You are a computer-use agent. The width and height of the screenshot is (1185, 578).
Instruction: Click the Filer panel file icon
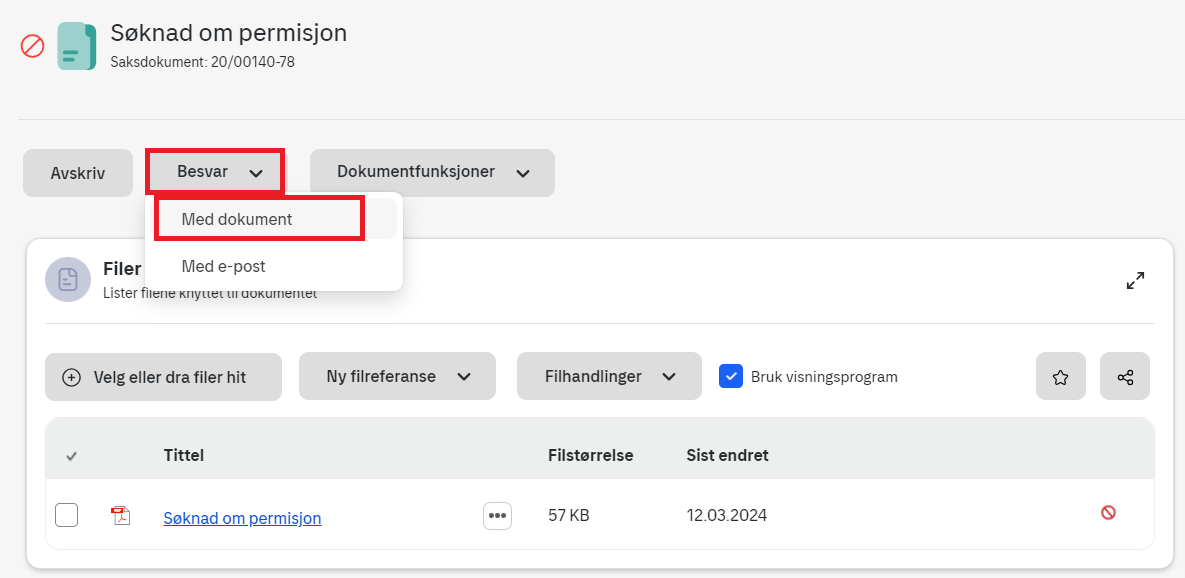(68, 280)
